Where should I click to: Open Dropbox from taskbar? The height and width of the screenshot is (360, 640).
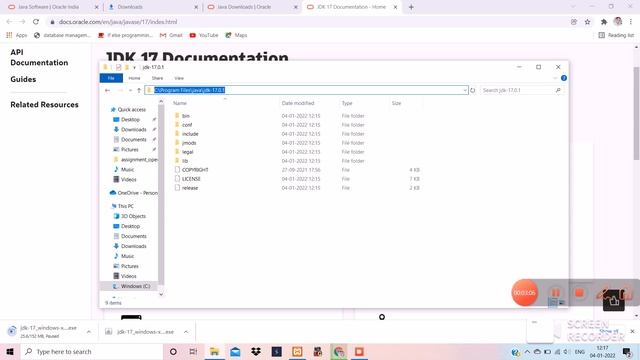tap(256, 351)
